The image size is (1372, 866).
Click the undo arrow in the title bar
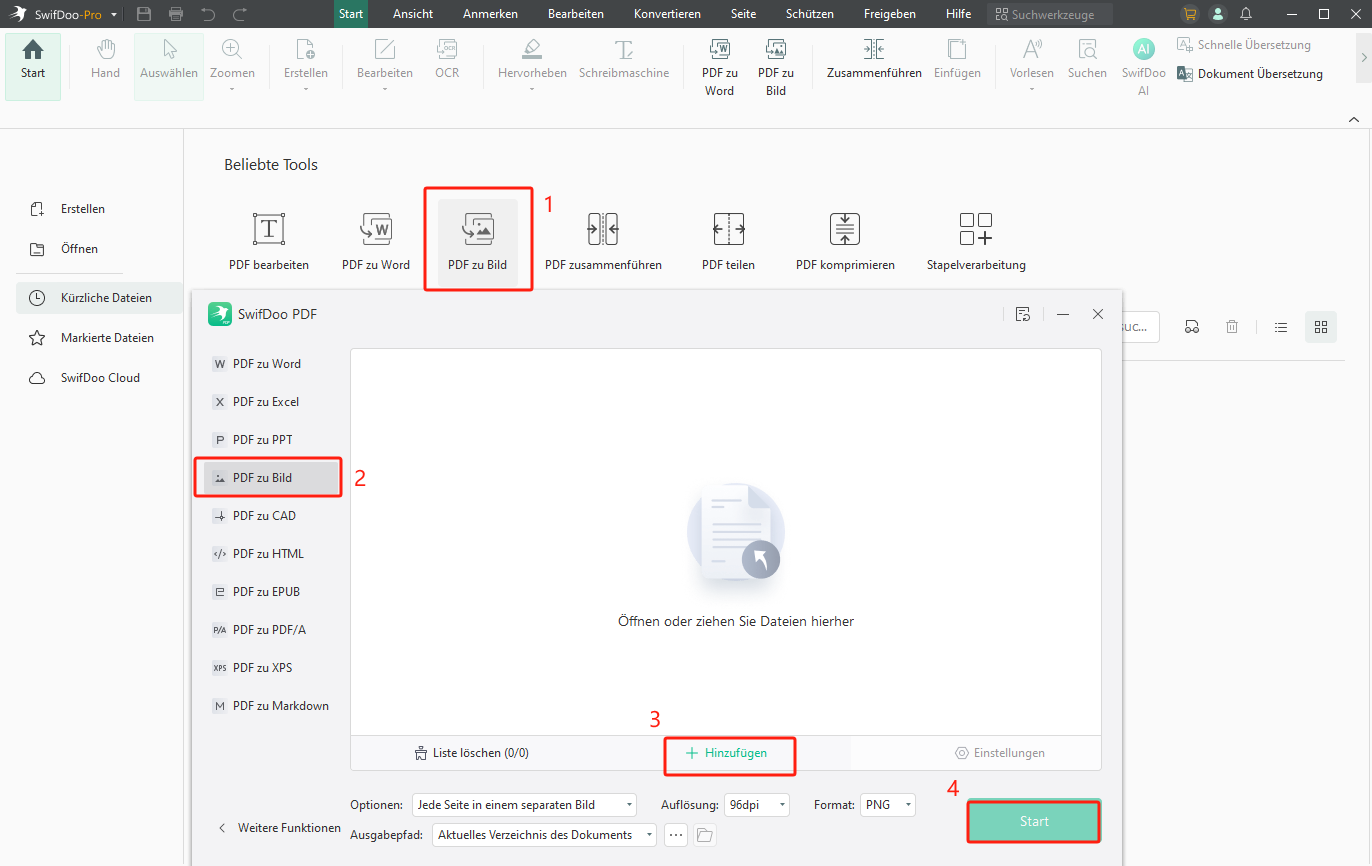click(x=208, y=14)
